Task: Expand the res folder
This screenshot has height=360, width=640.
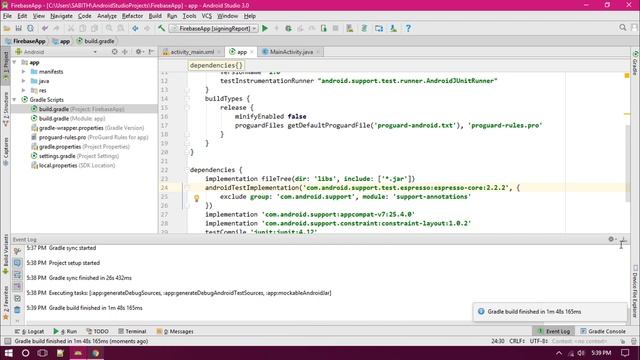Action: (24, 90)
